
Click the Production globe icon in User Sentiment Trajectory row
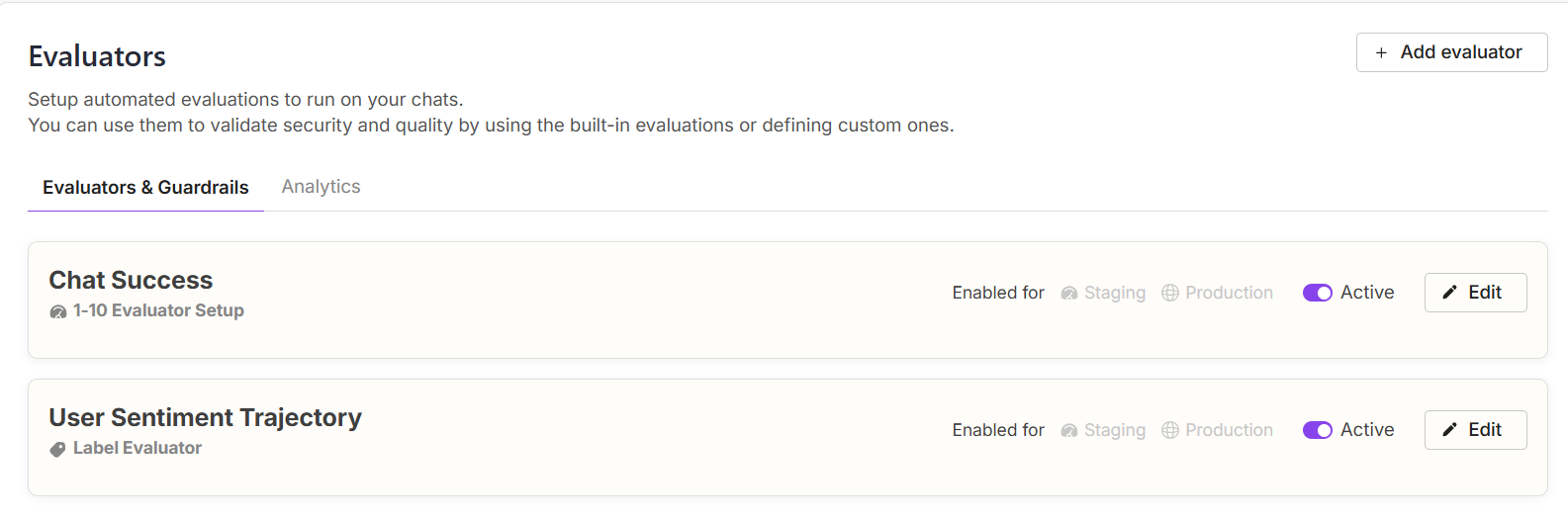(x=1170, y=430)
